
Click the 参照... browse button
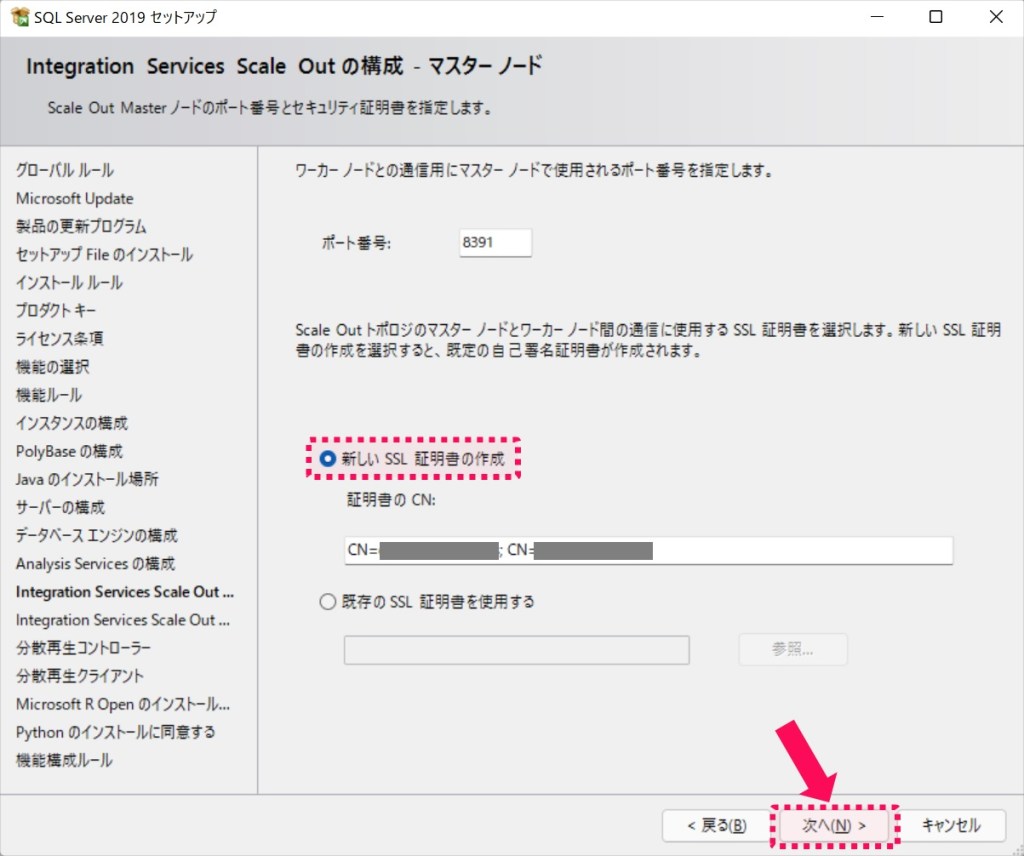coord(793,650)
